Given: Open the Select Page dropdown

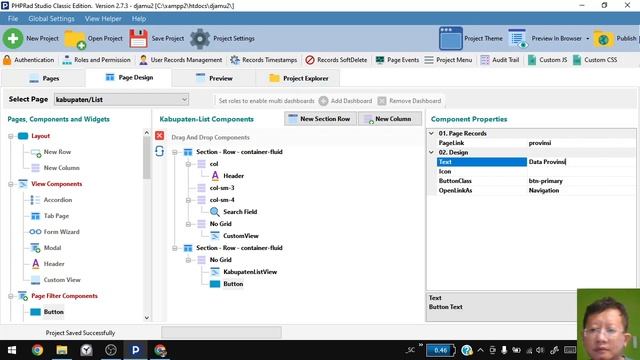Looking at the screenshot, I should pyautogui.click(x=121, y=100).
